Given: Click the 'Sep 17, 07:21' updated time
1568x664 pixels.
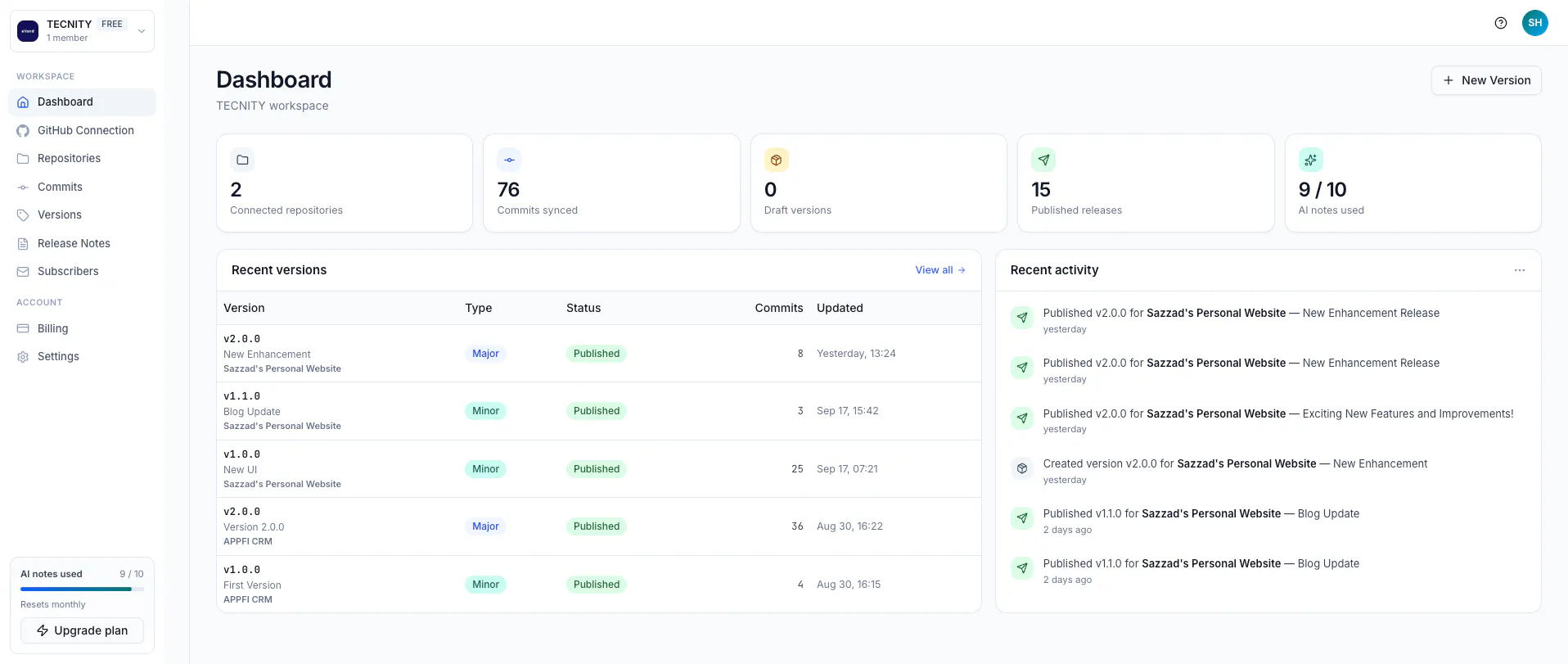Looking at the screenshot, I should [847, 469].
